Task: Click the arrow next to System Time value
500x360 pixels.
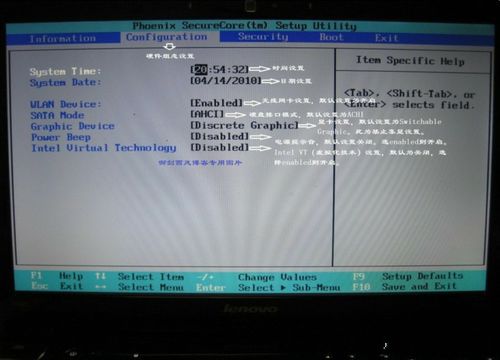Action: (x=260, y=69)
